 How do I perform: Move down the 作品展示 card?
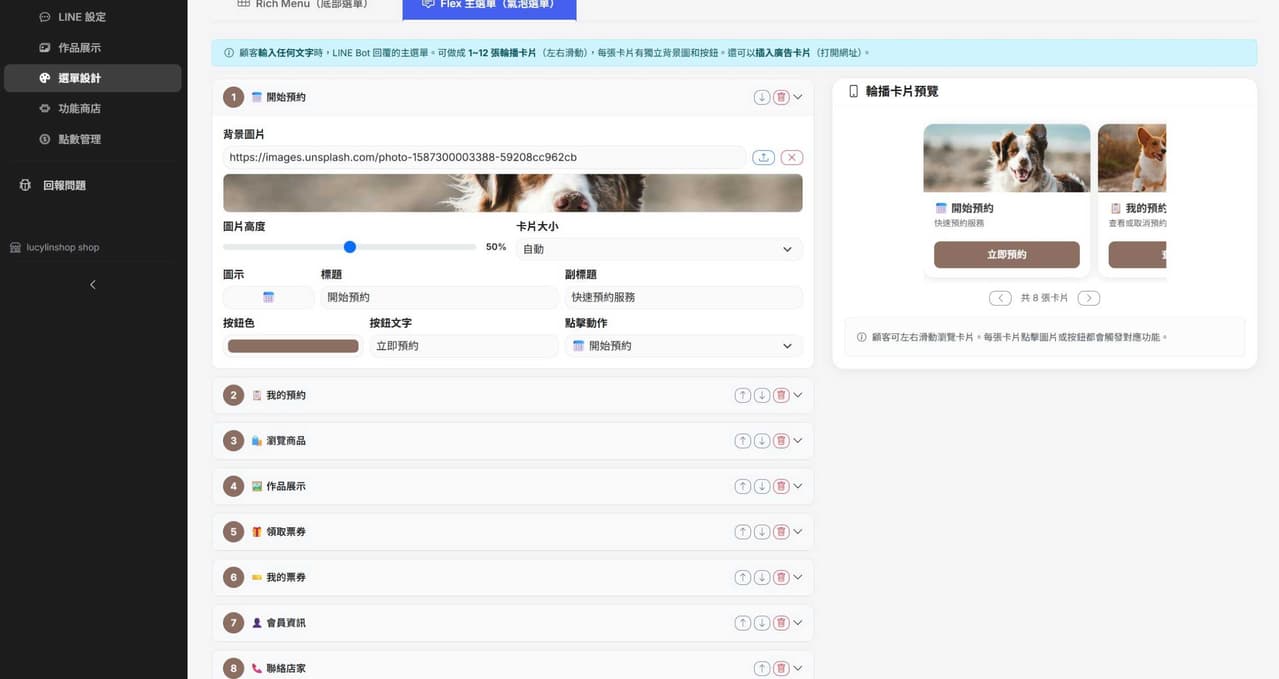coord(761,486)
